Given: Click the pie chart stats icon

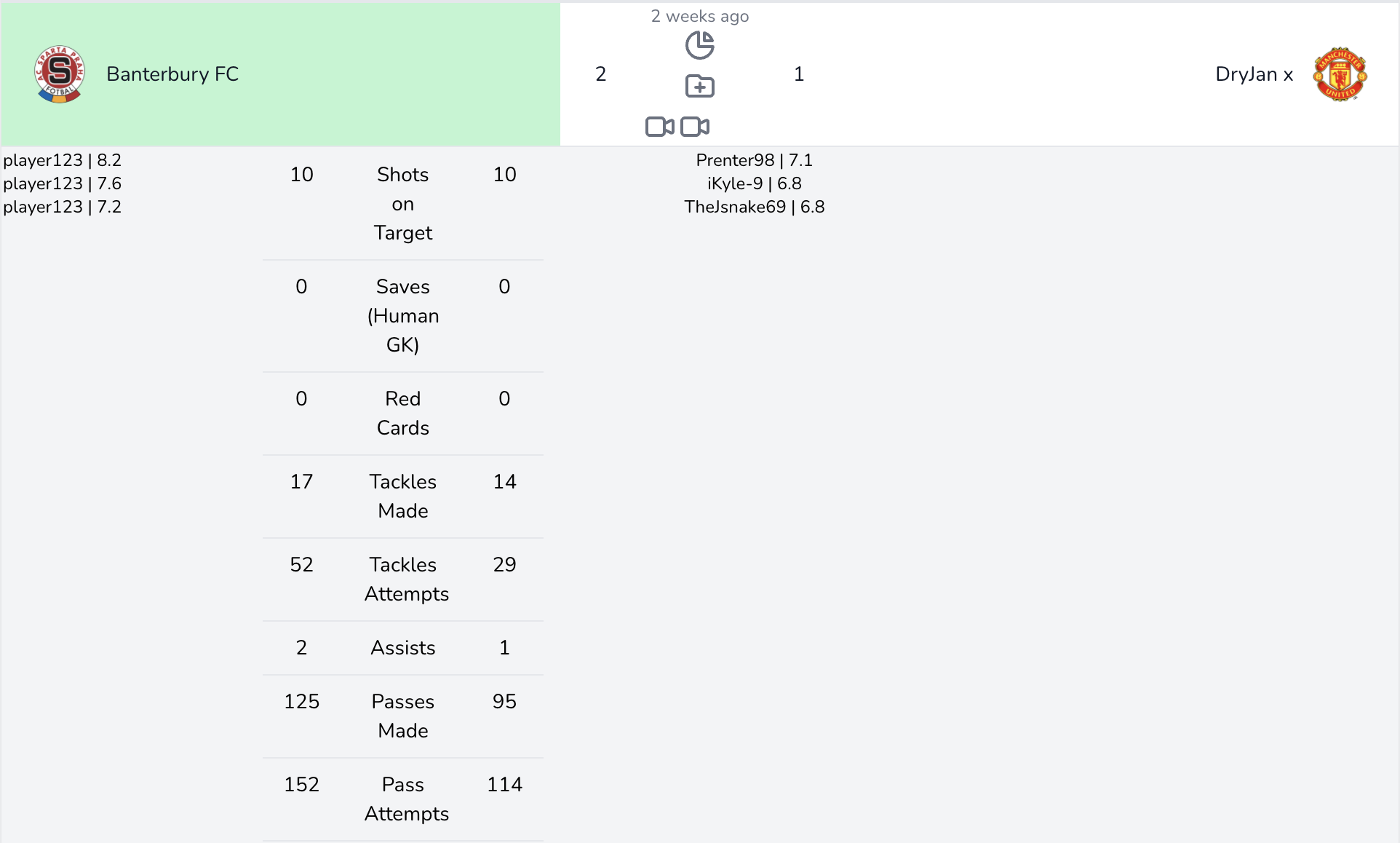Looking at the screenshot, I should click(699, 45).
